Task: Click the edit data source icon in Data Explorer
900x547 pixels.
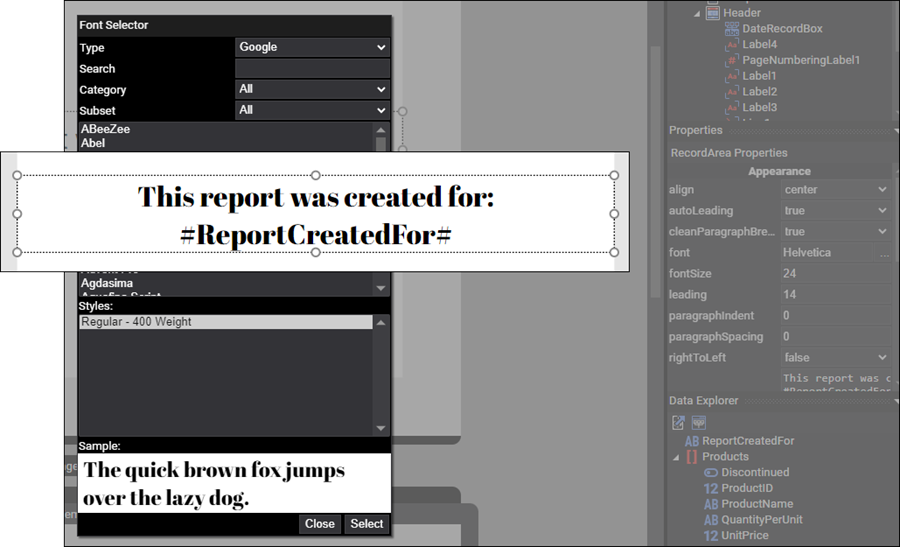Action: [x=678, y=422]
